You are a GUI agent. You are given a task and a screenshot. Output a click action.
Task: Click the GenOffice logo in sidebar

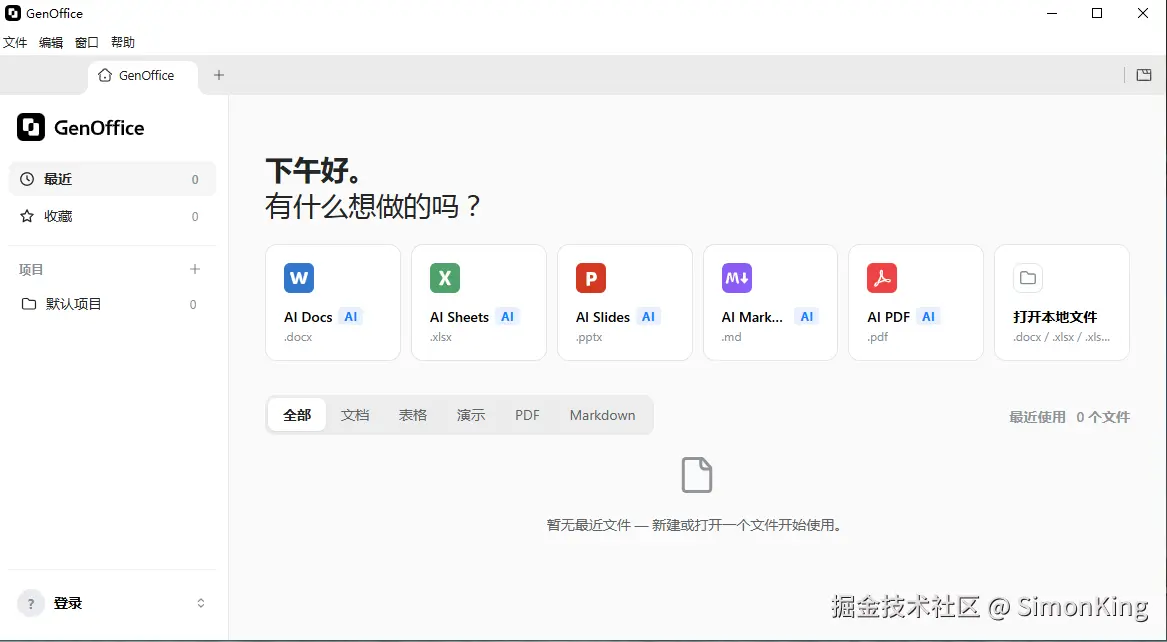31,128
